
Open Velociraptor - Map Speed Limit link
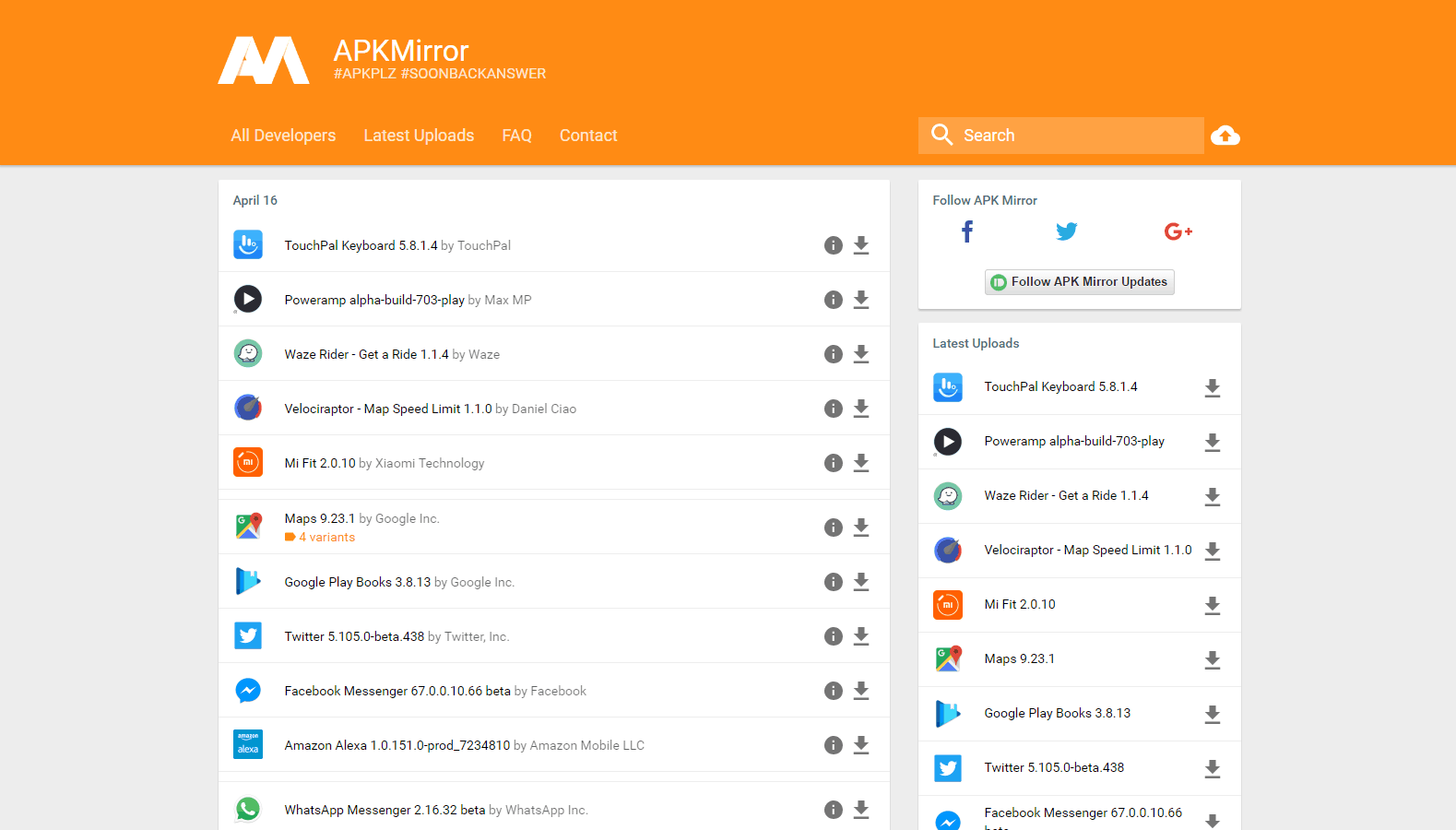387,409
